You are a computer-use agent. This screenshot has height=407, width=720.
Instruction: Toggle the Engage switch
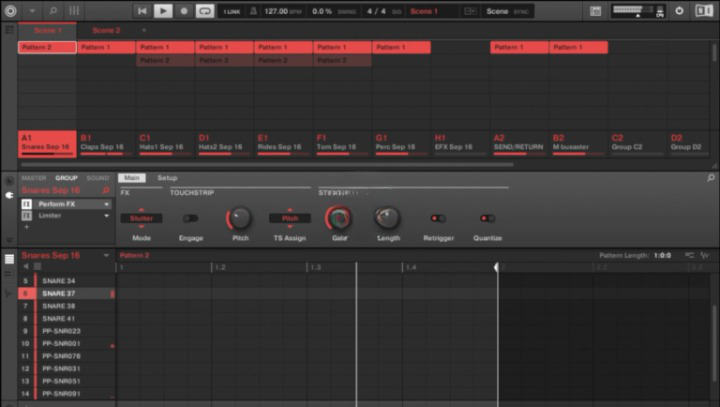click(191, 219)
